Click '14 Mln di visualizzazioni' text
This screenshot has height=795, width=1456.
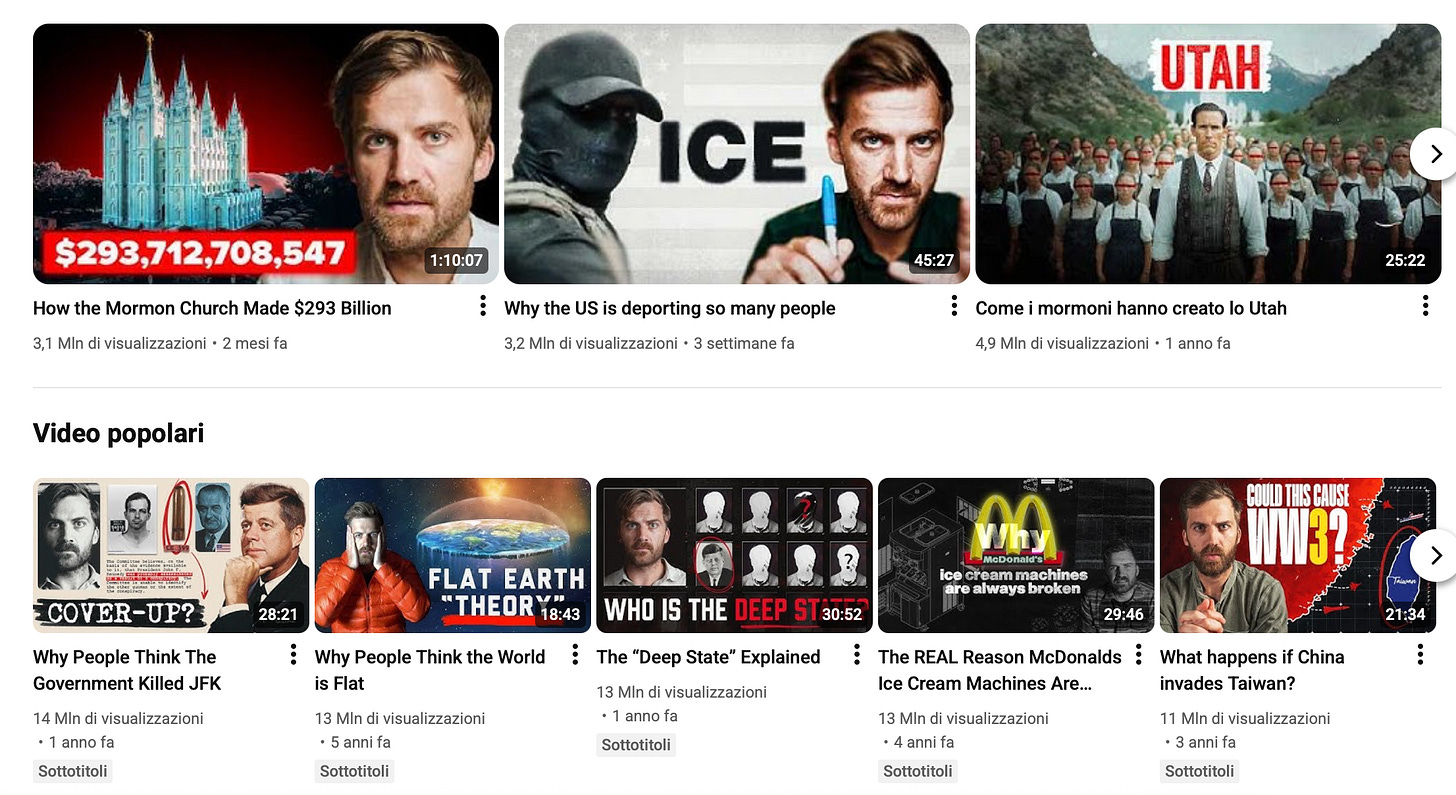[x=118, y=718]
